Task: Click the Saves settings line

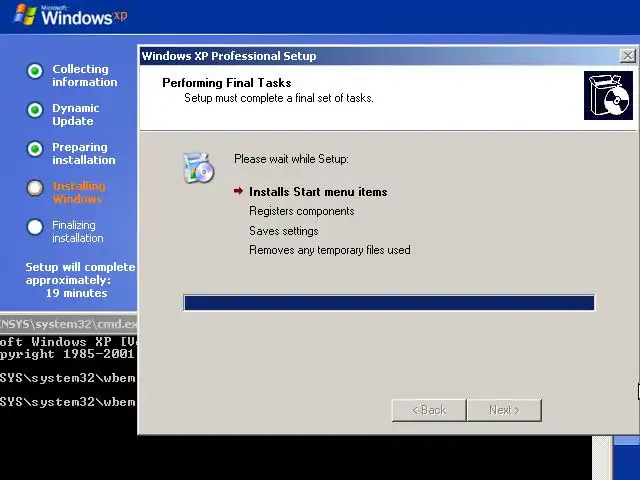Action: click(x=284, y=231)
